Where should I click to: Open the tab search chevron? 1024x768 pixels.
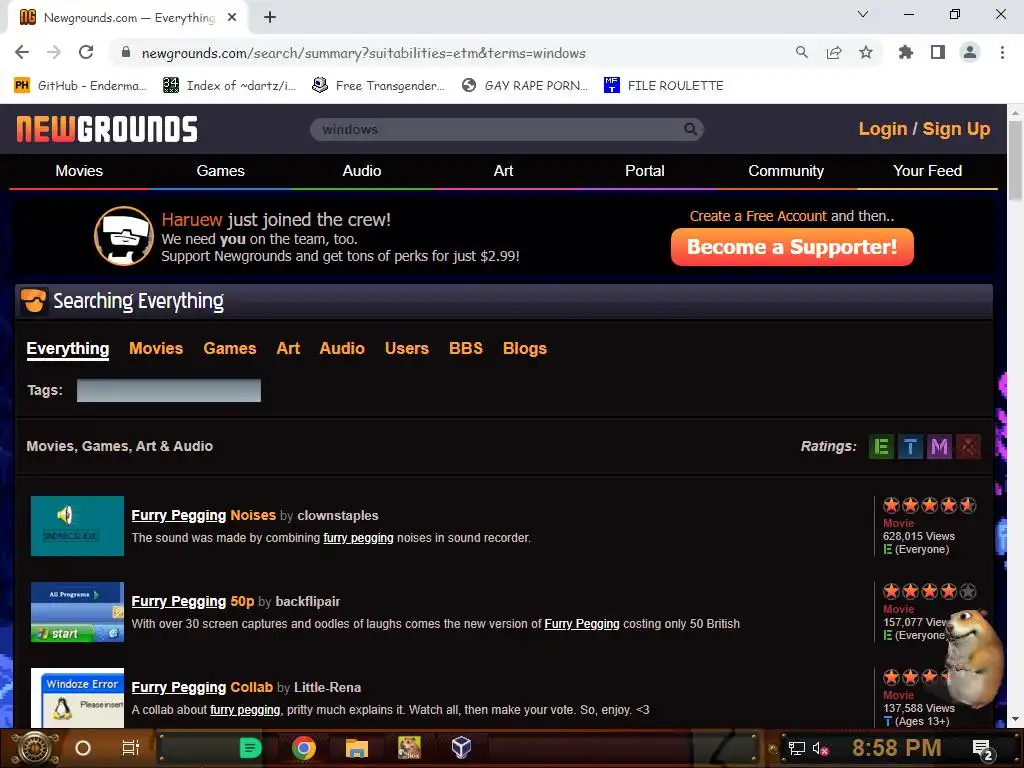(863, 14)
